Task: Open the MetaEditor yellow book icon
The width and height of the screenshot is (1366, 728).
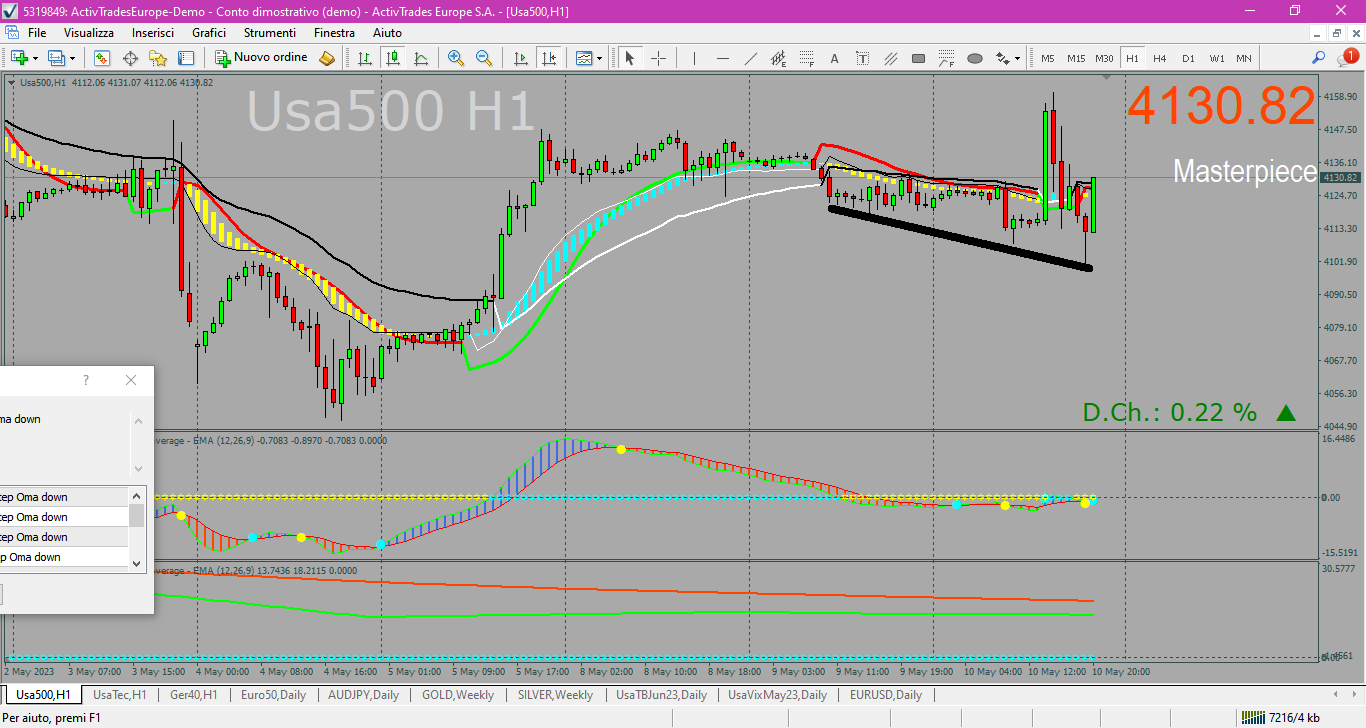Action: [x=327, y=58]
